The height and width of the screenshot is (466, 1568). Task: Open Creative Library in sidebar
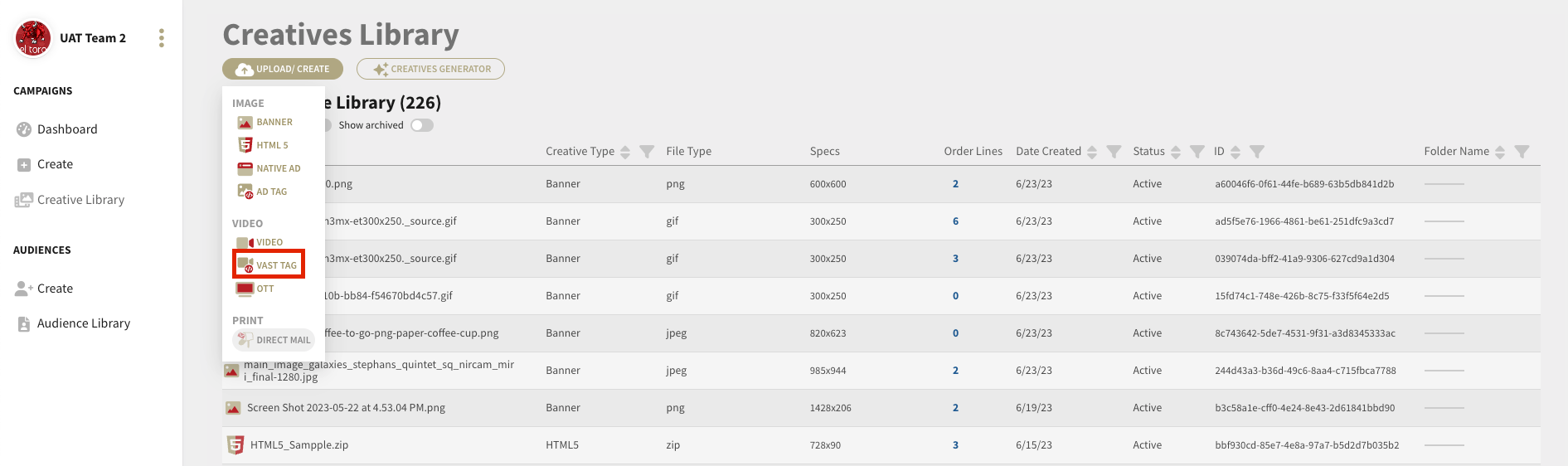(x=80, y=200)
